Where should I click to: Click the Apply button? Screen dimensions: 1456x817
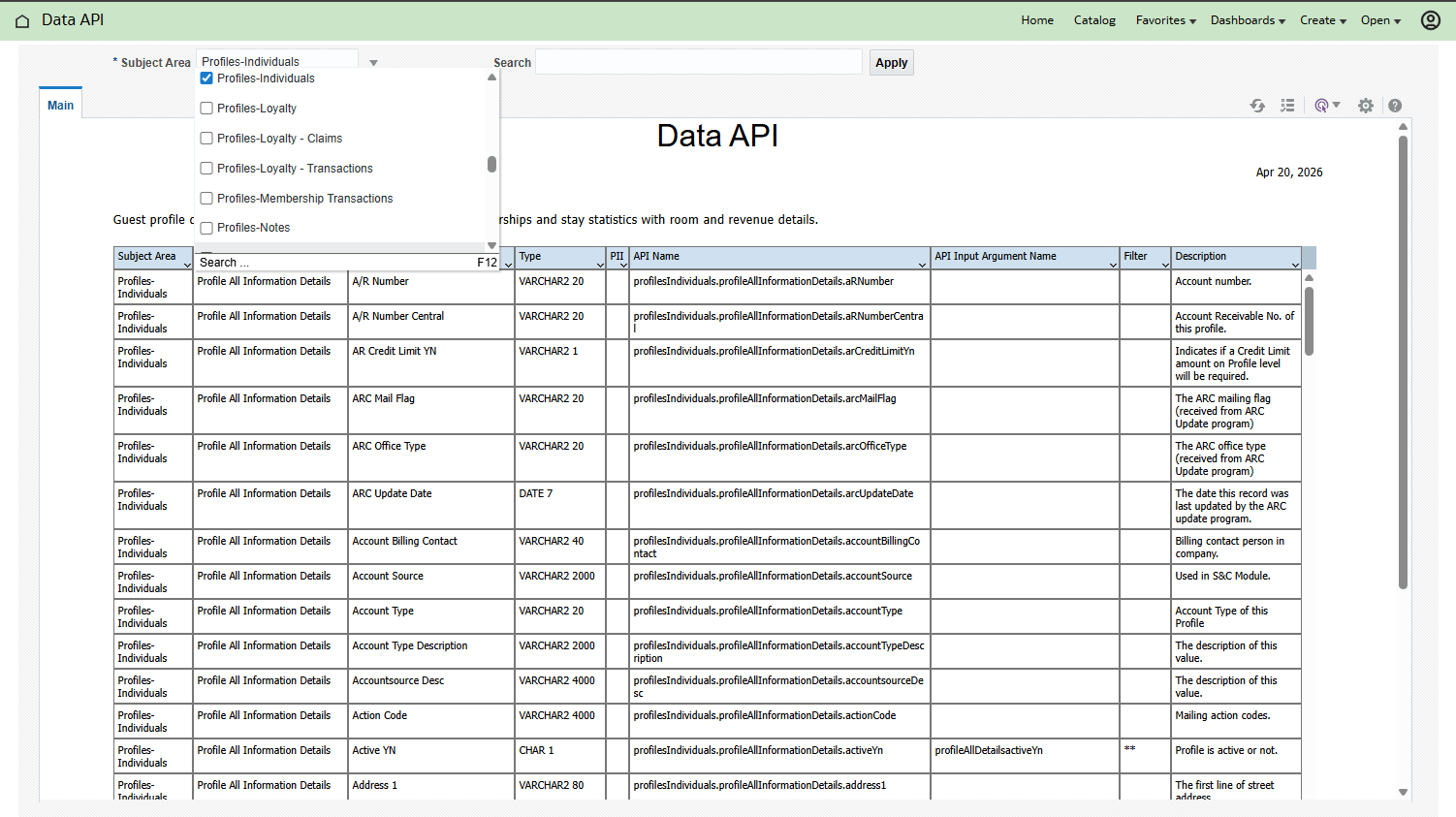[891, 63]
